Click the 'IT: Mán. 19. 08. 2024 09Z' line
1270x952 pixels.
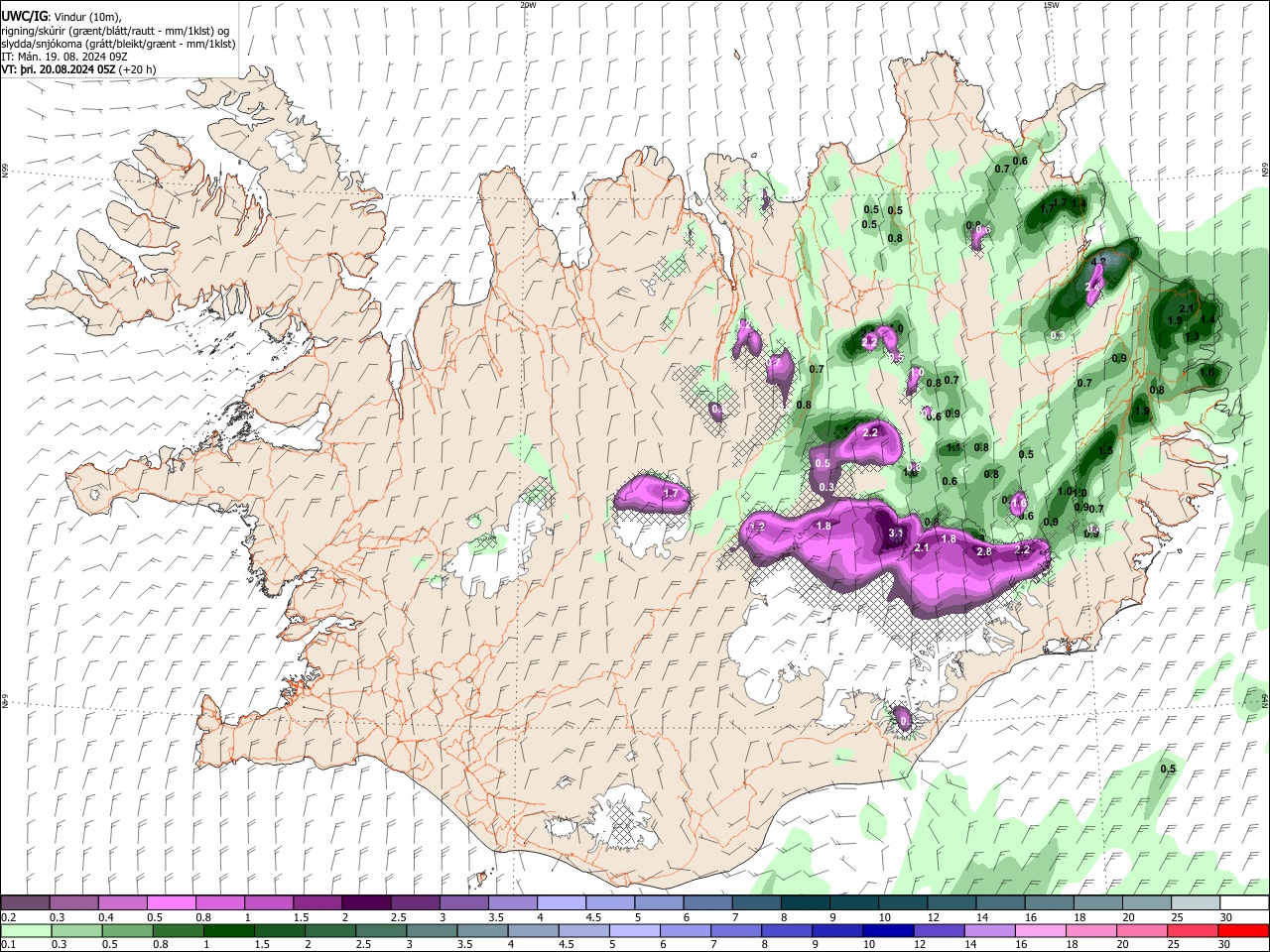click(64, 57)
